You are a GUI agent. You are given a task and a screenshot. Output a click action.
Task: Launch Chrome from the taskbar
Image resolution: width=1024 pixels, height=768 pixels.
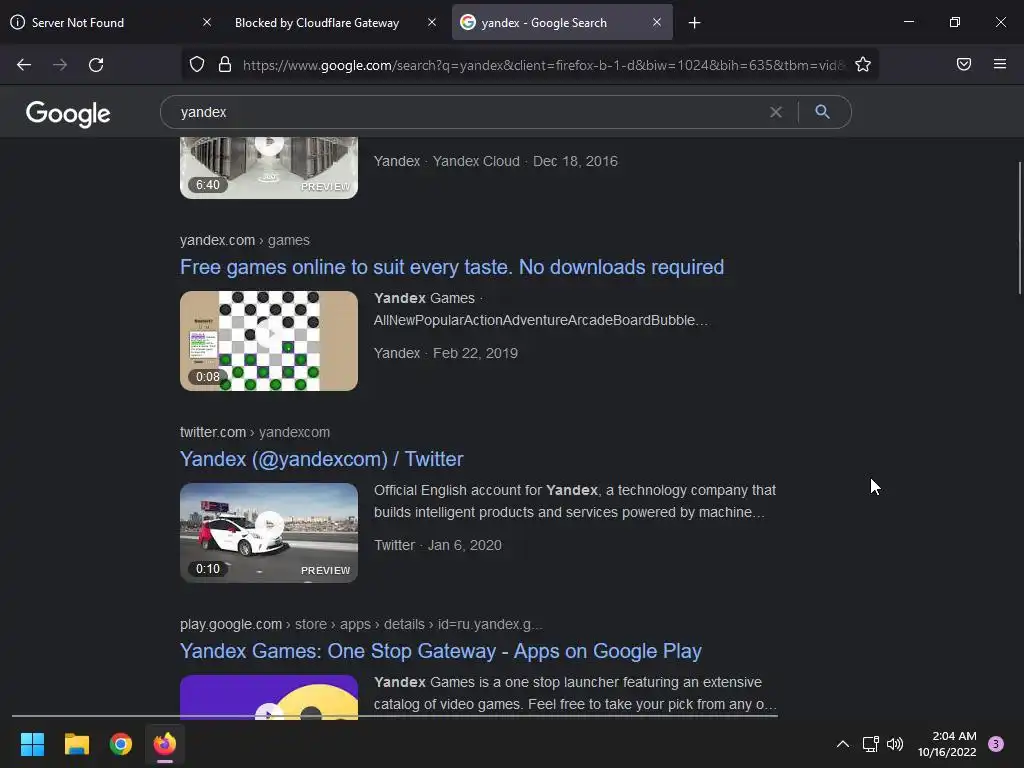click(x=121, y=744)
